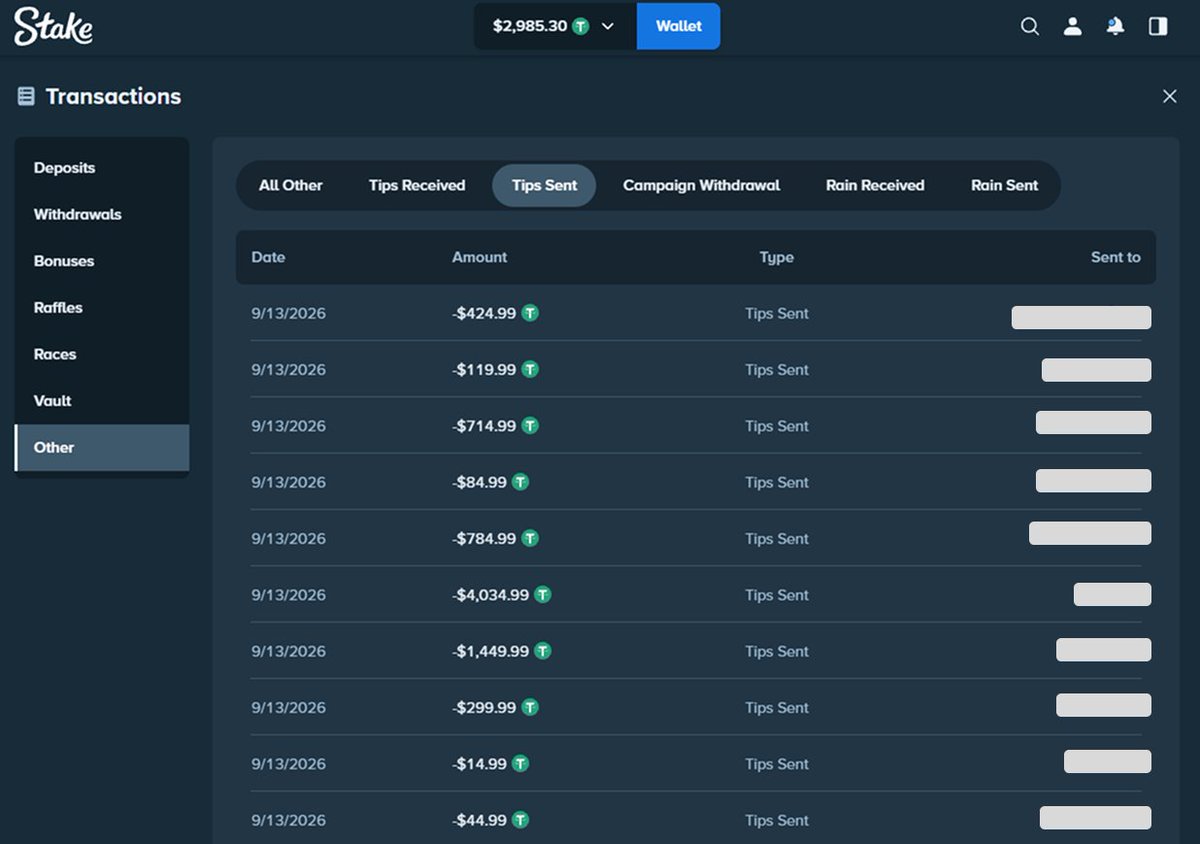Click Tether icon beside -$424.99
This screenshot has width=1200, height=844.
[x=530, y=313]
